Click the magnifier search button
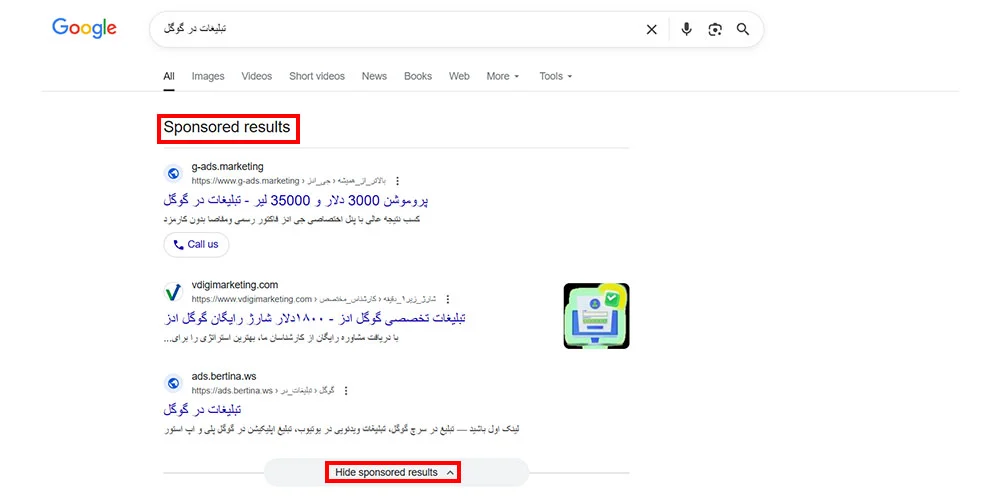1000x500 pixels. [742, 29]
